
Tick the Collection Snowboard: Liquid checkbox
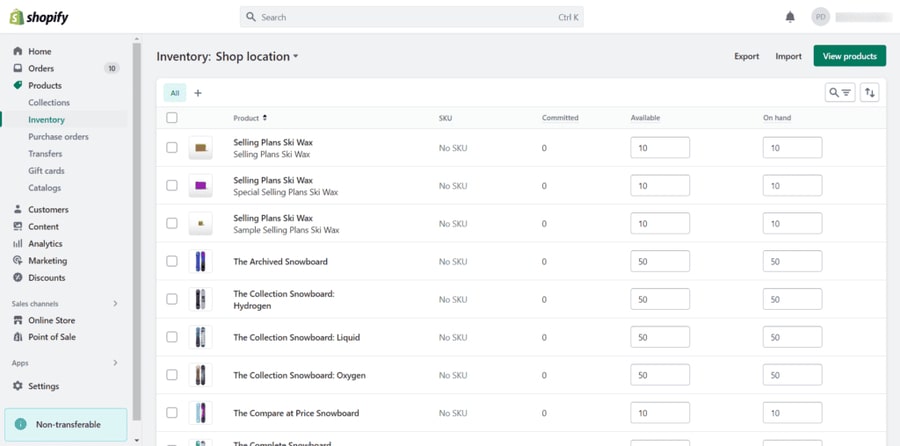coord(172,337)
